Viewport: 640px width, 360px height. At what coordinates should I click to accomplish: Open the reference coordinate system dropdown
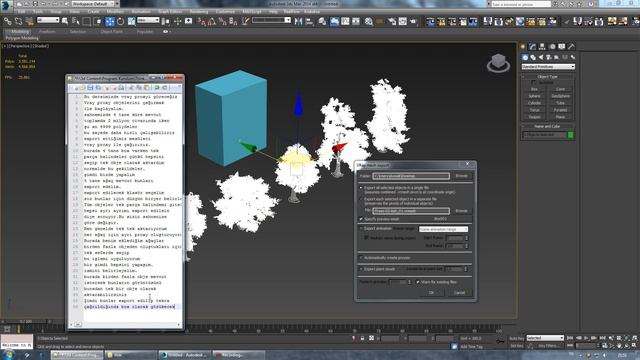click(148, 20)
